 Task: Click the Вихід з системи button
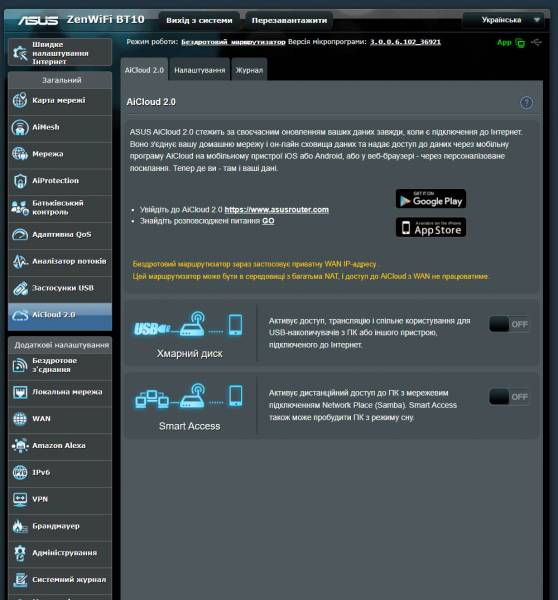point(199,20)
